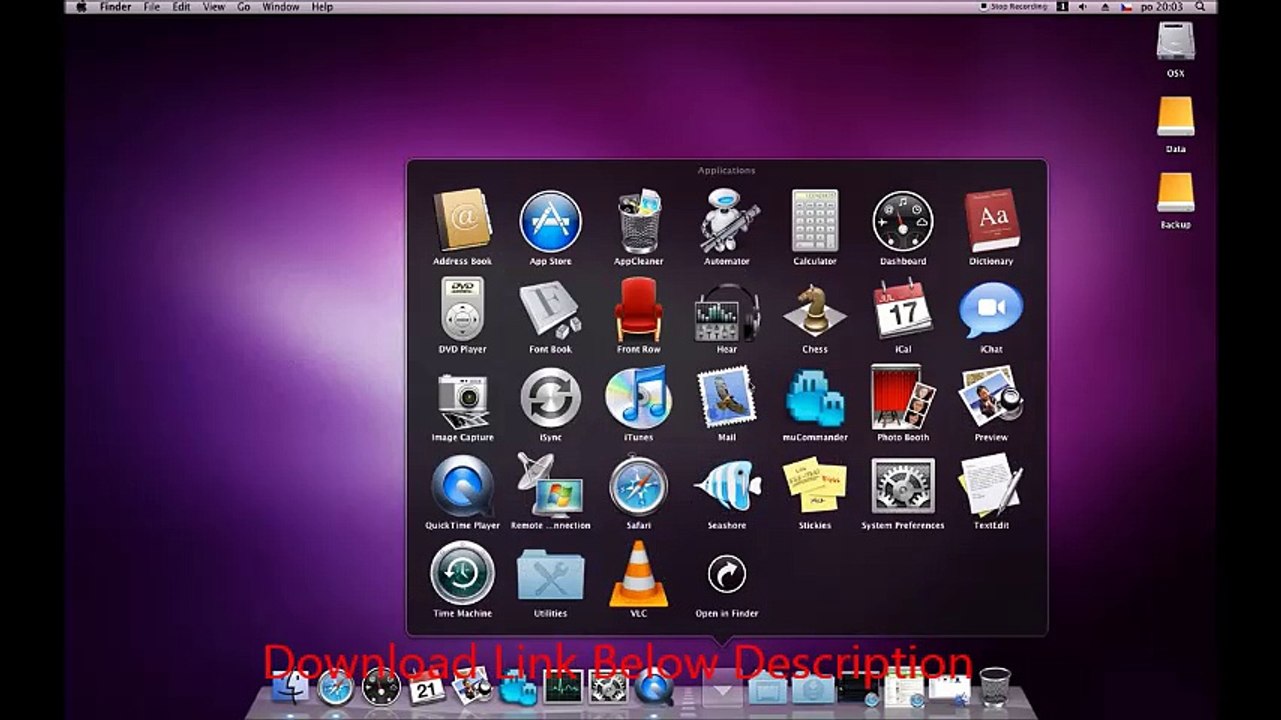Image resolution: width=1281 pixels, height=720 pixels.
Task: Click muCommander icon in the Dock
Action: tap(518, 688)
